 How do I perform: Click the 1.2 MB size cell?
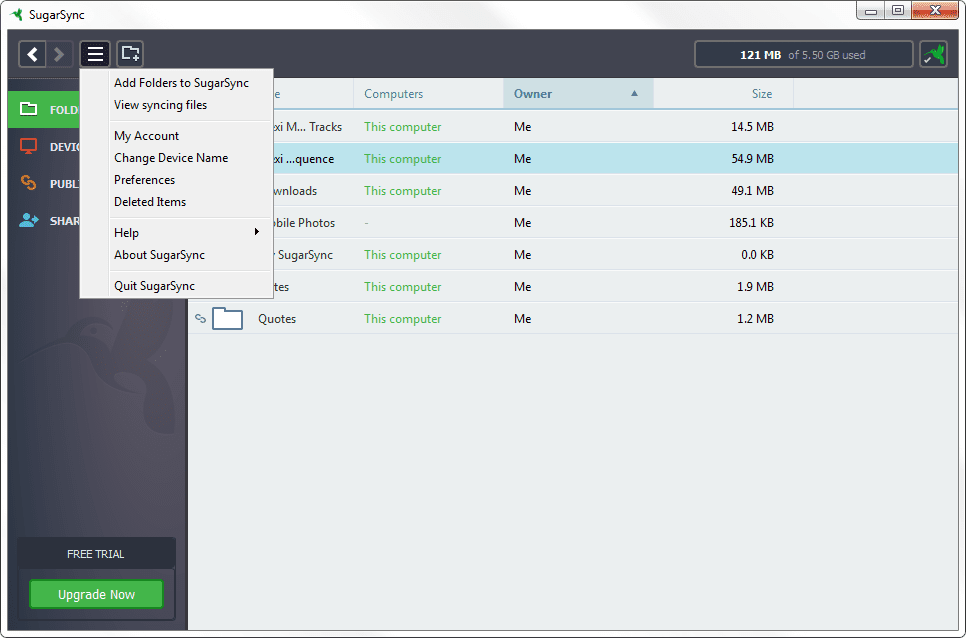(x=755, y=319)
